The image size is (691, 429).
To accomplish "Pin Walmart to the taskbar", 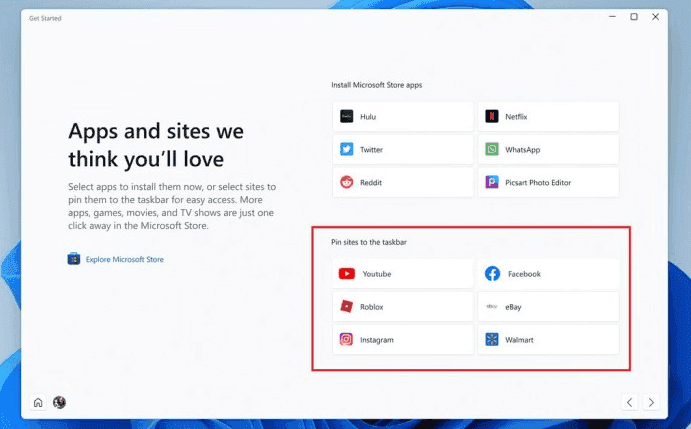I will 548,339.
